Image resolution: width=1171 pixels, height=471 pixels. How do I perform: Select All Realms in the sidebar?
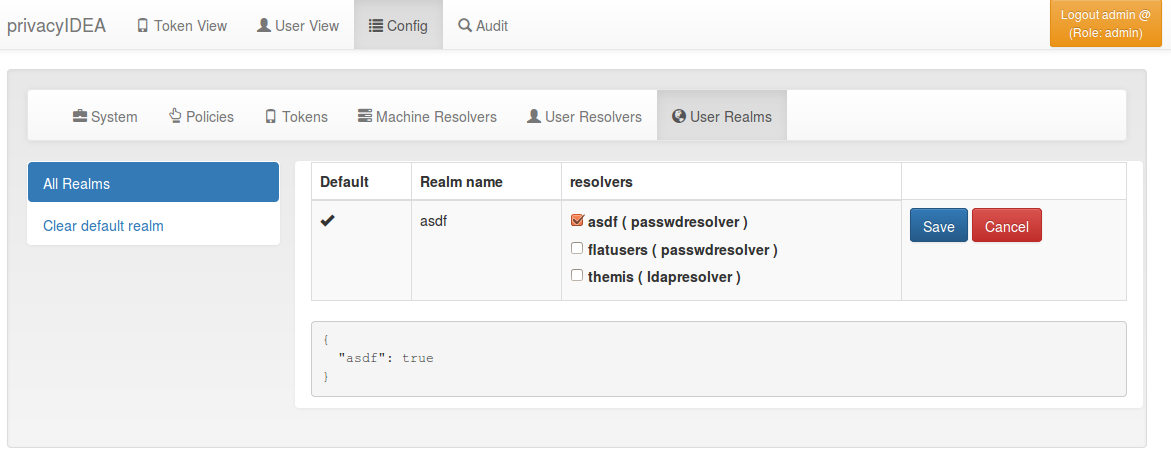[x=153, y=183]
